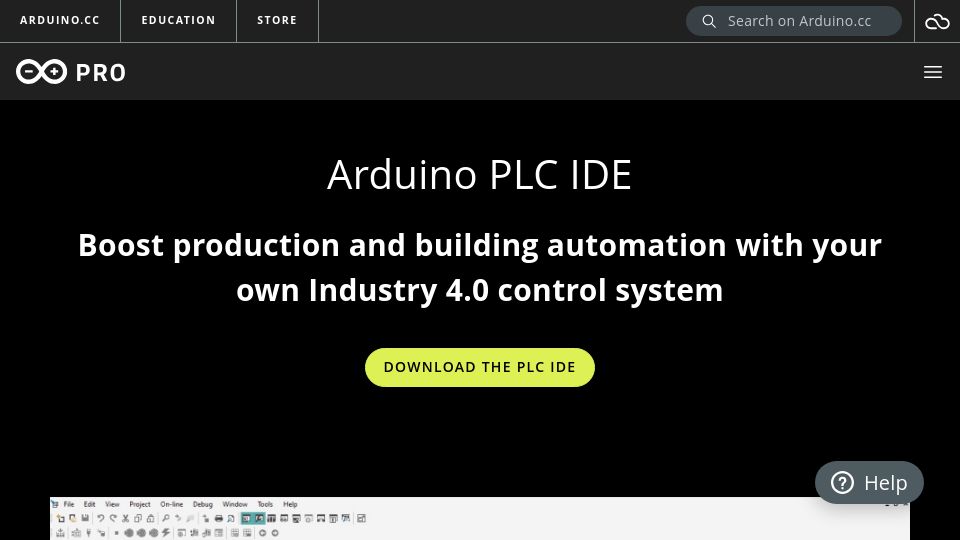Click the magnifier search icon

[x=709, y=21]
